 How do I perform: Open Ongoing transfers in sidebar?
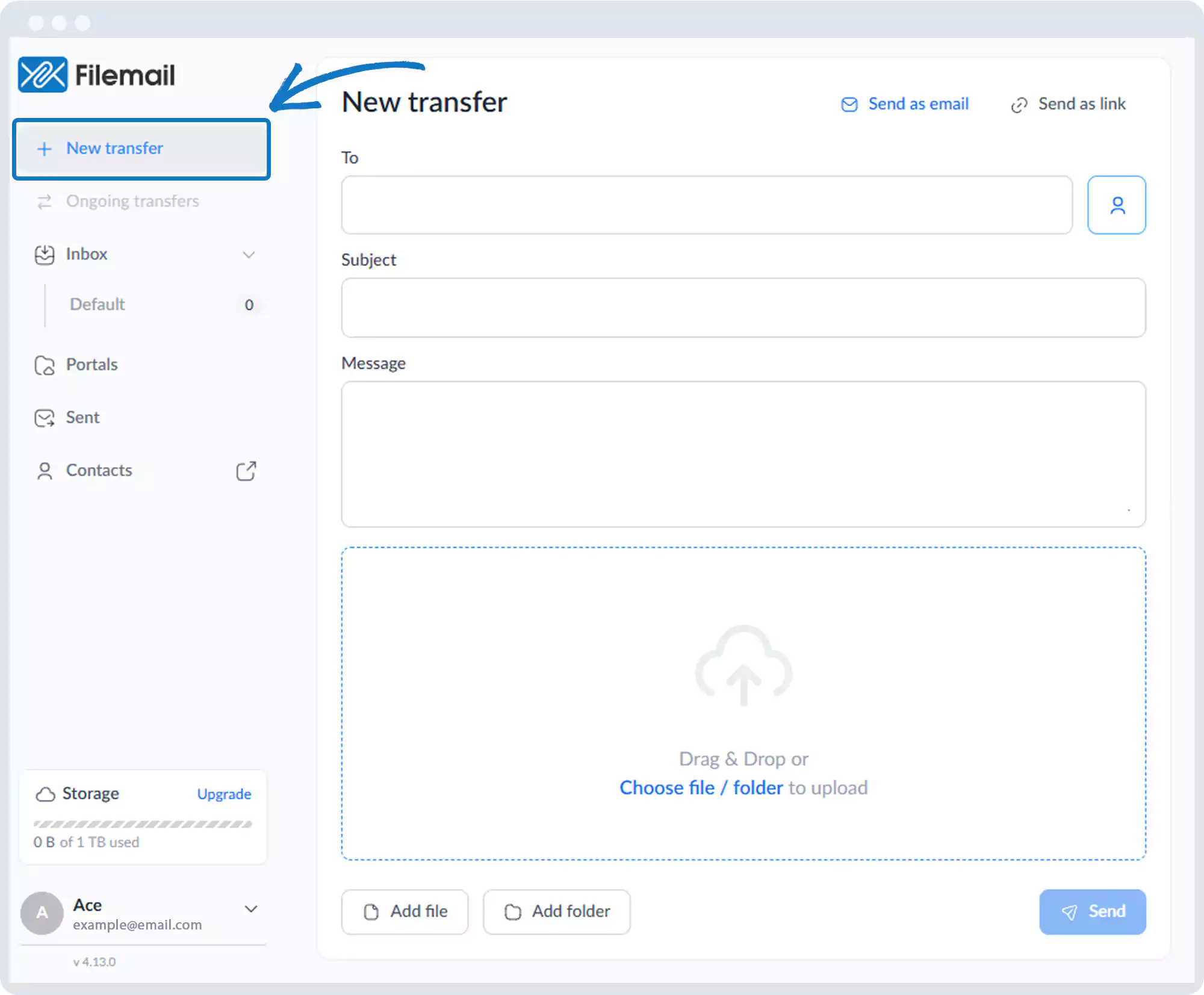click(x=132, y=201)
